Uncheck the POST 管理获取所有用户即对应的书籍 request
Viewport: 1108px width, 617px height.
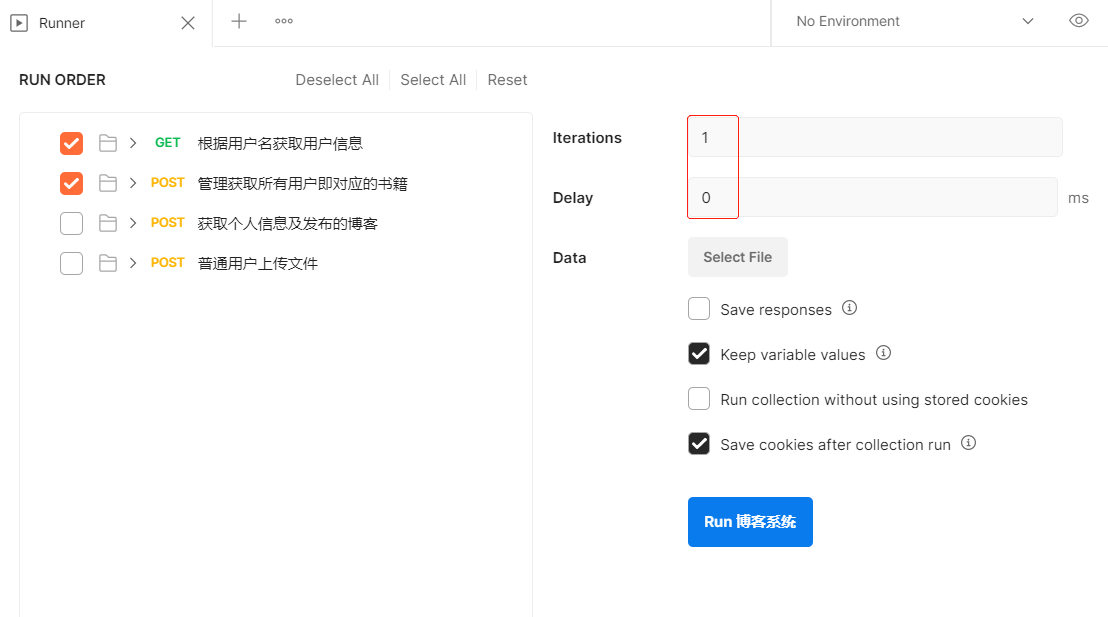[71, 183]
